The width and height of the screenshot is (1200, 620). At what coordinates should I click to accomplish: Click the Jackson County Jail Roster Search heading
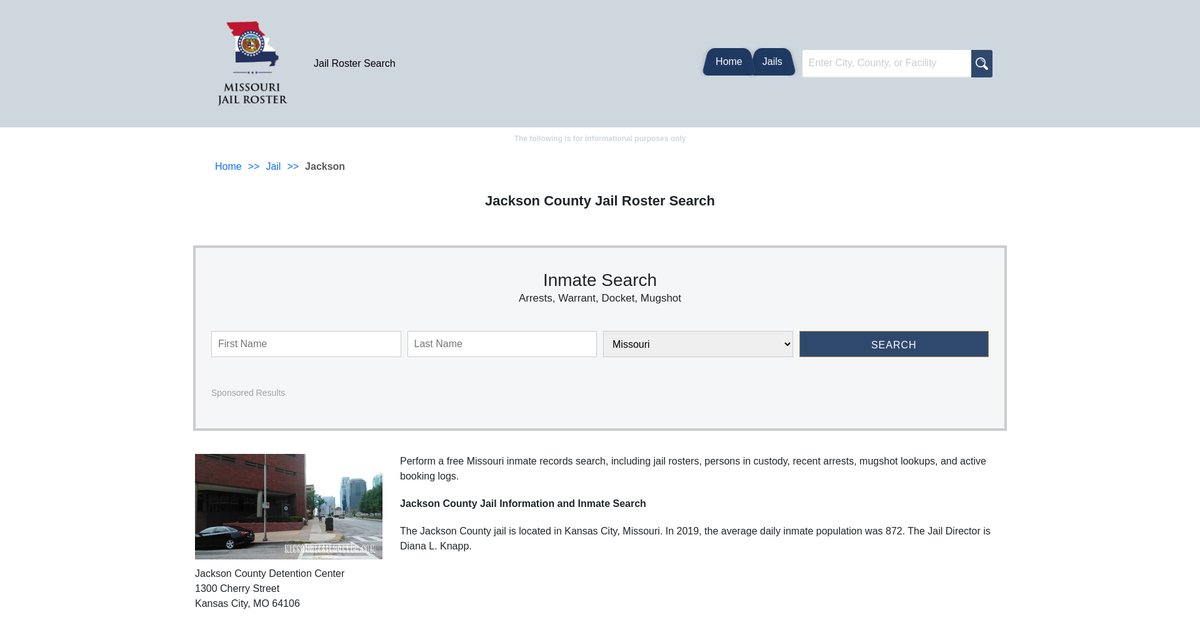tap(600, 201)
